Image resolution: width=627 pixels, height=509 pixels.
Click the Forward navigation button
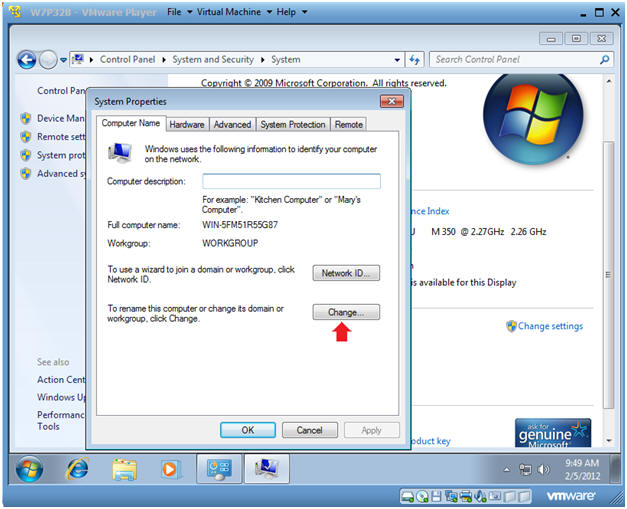(48, 60)
